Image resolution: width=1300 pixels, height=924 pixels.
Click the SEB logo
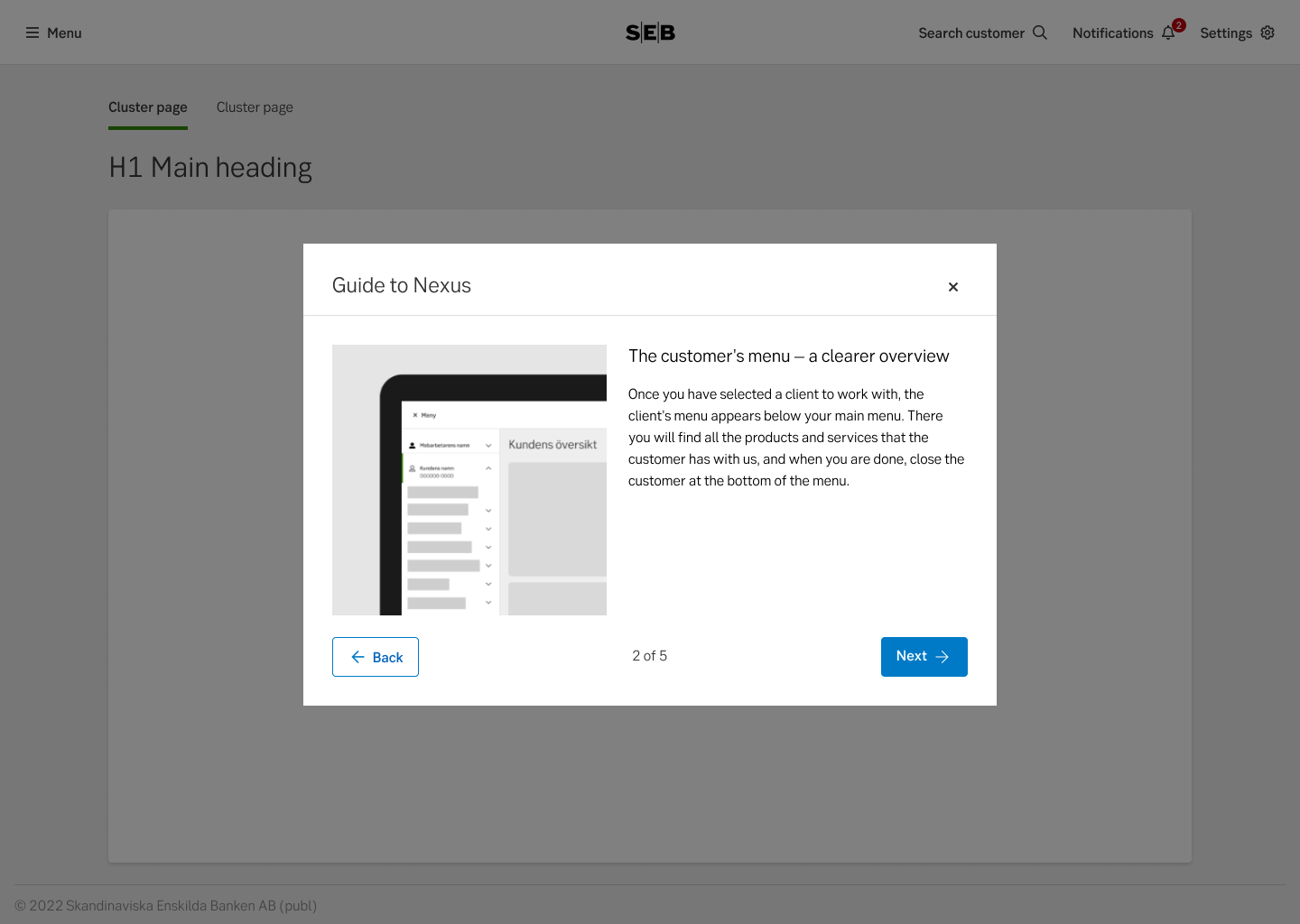point(650,32)
